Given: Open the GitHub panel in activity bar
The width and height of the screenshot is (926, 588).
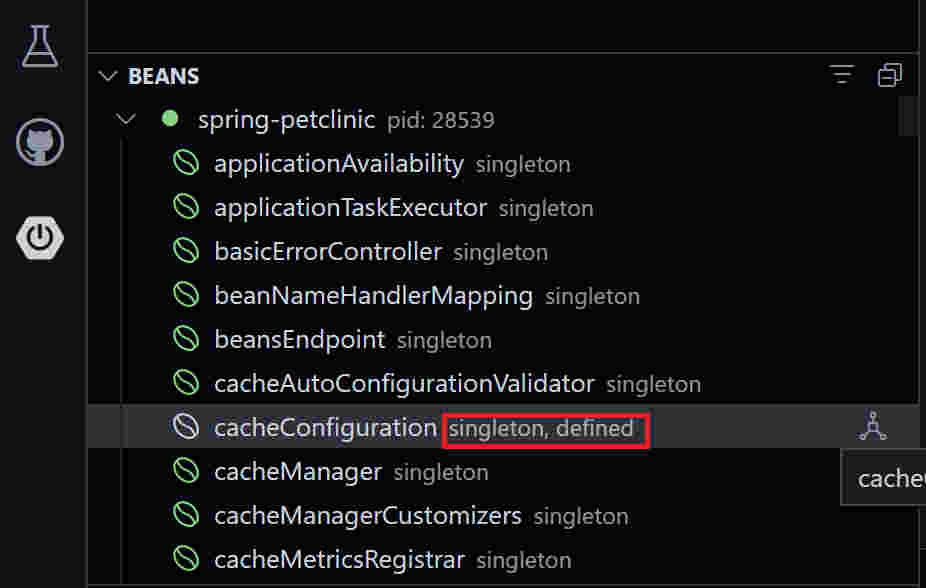Looking at the screenshot, I should point(40,142).
